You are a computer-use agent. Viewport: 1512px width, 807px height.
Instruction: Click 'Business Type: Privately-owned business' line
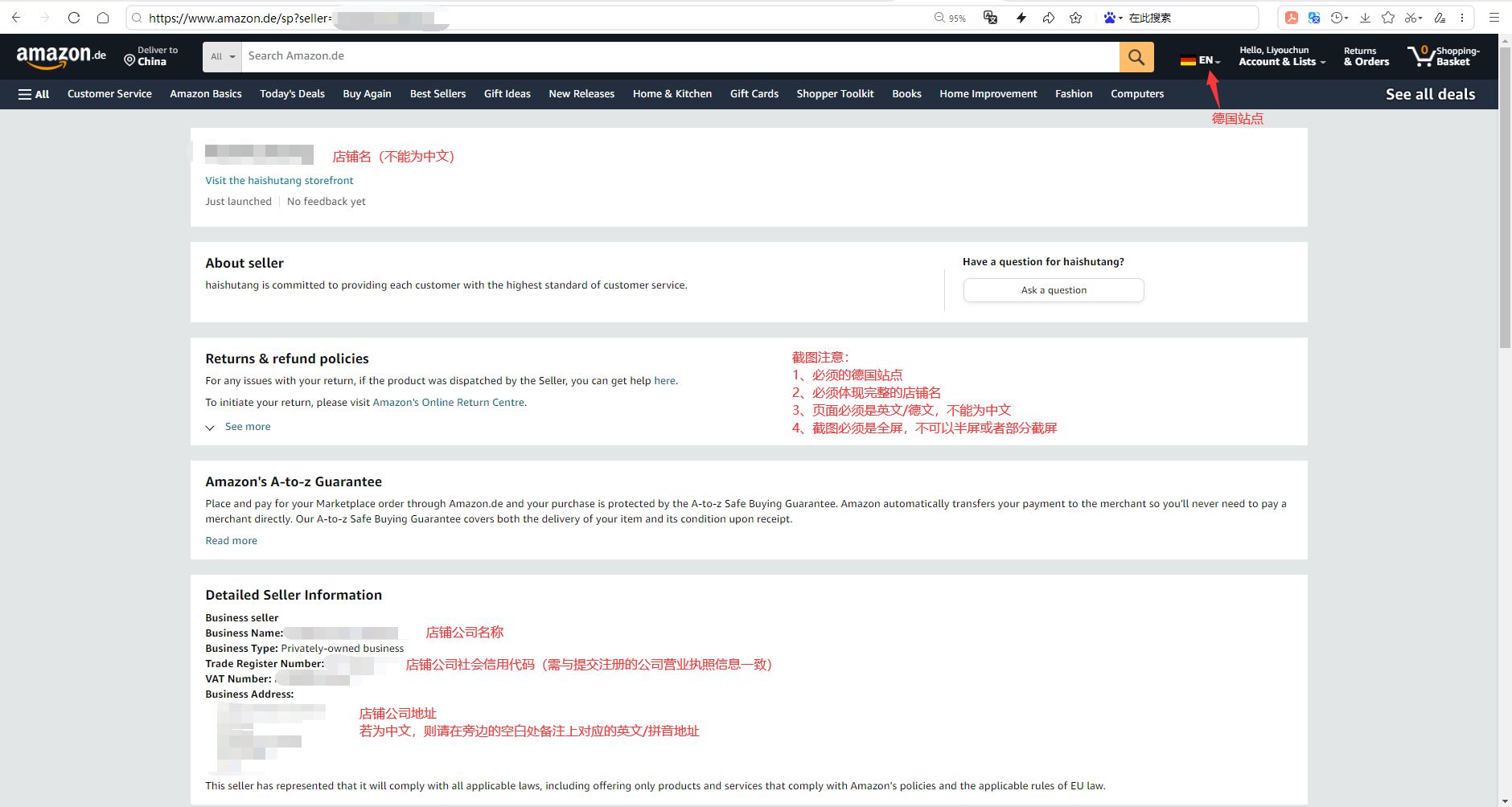coord(305,649)
